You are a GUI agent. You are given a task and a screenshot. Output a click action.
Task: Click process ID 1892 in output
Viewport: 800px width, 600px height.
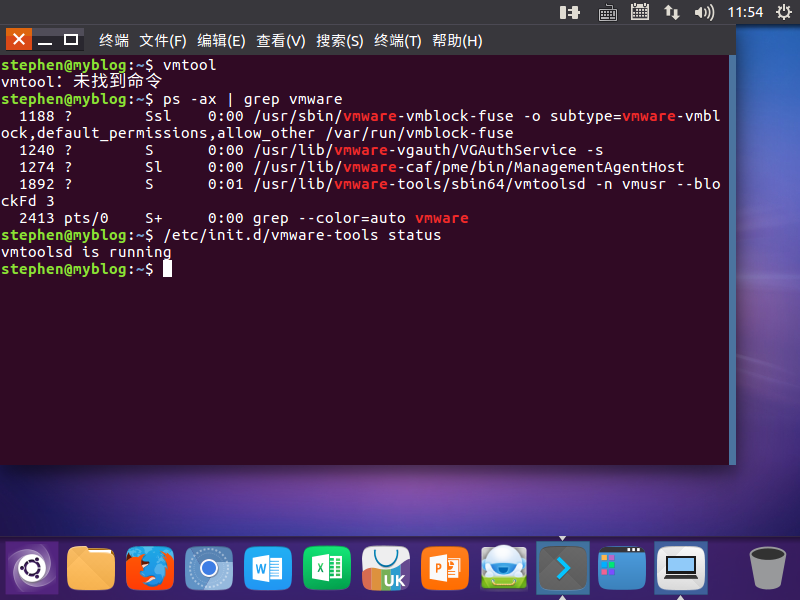coord(37,184)
